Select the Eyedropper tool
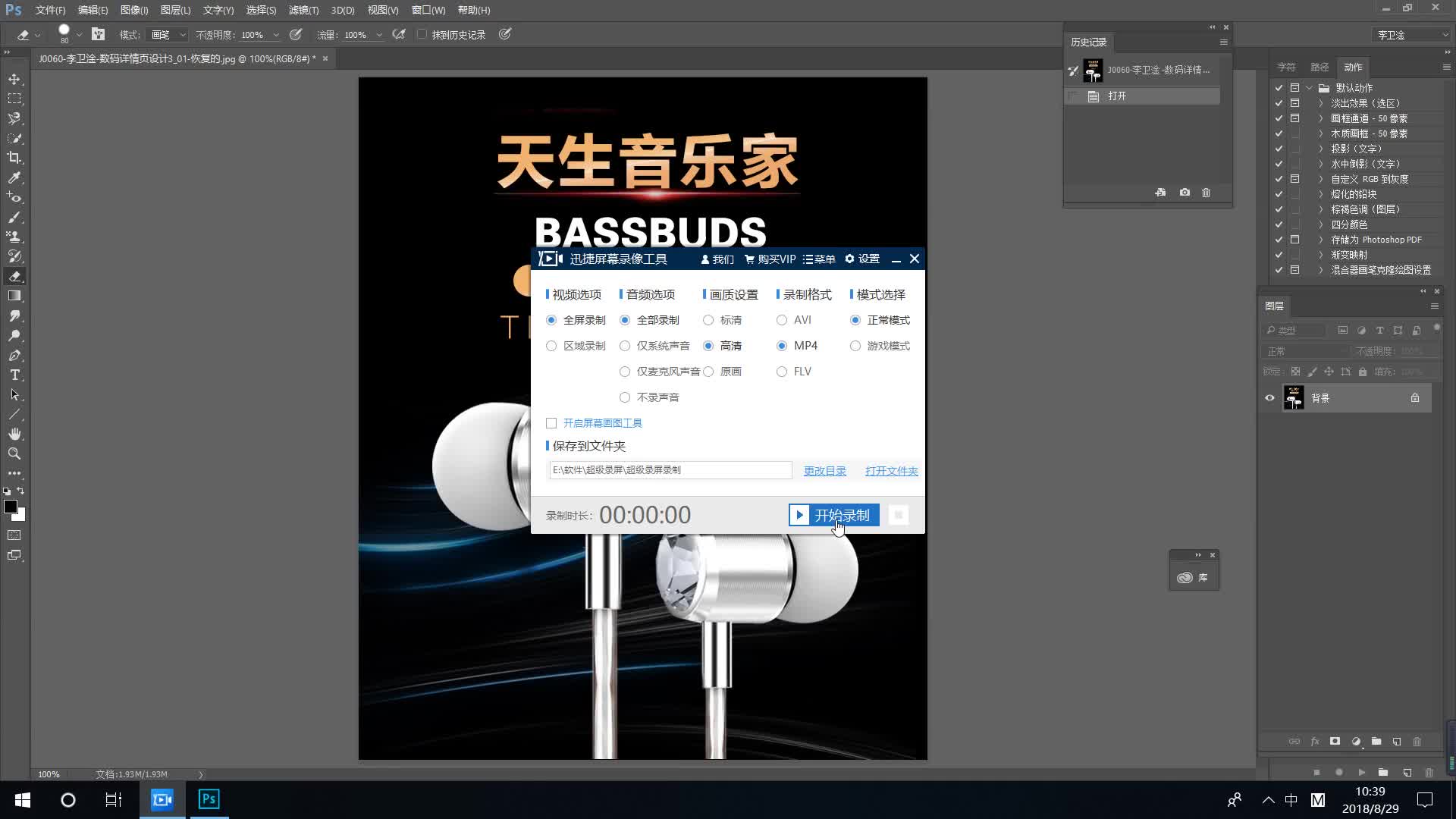 (x=14, y=177)
